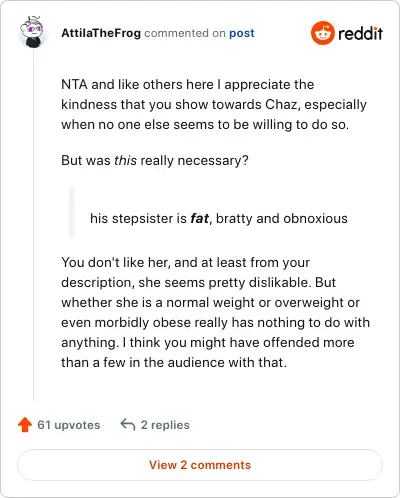The height and width of the screenshot is (498, 400).
Task: Click the paragraph starting "You don't like her"
Action: tap(215, 312)
